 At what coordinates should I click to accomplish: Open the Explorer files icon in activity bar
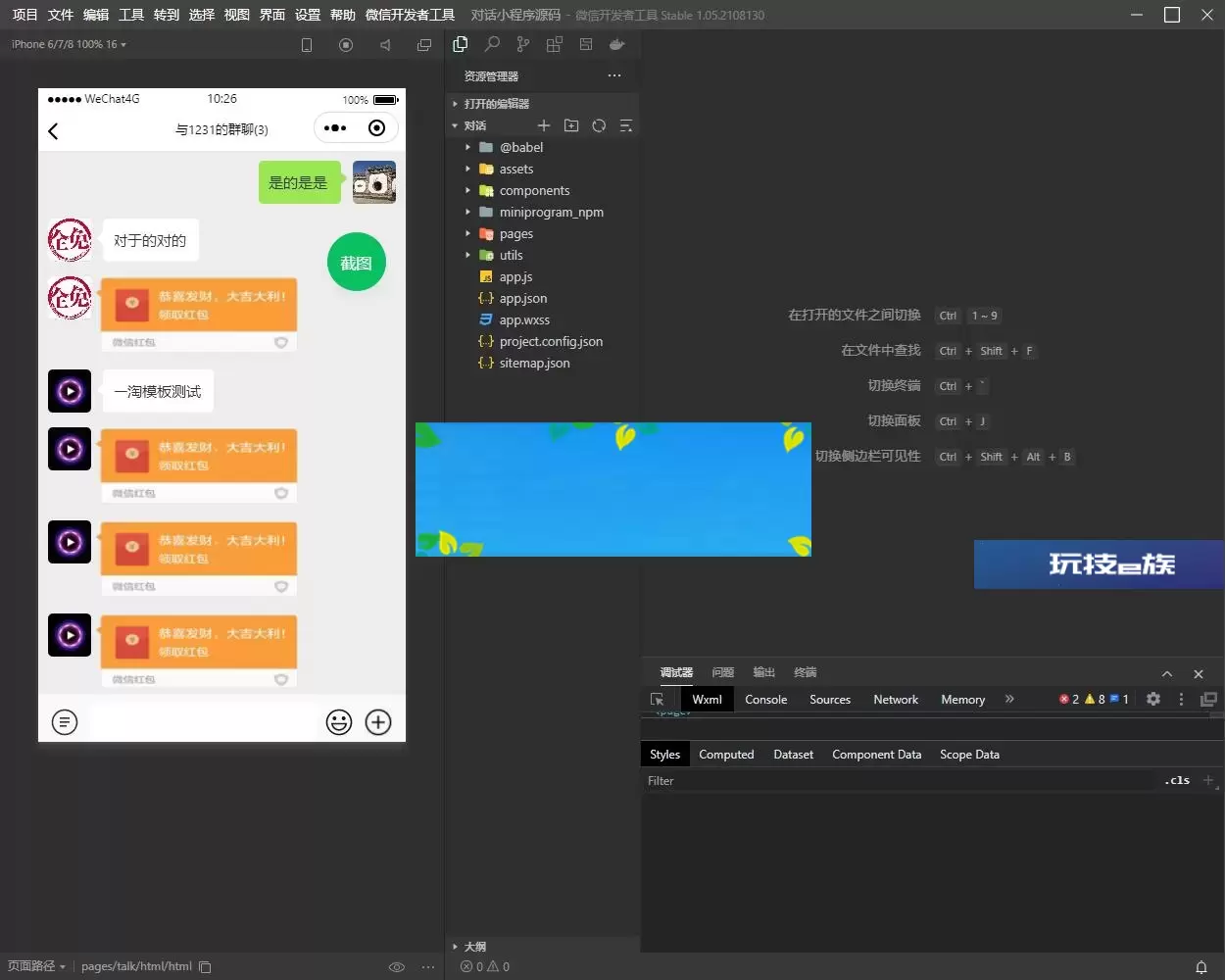click(461, 44)
